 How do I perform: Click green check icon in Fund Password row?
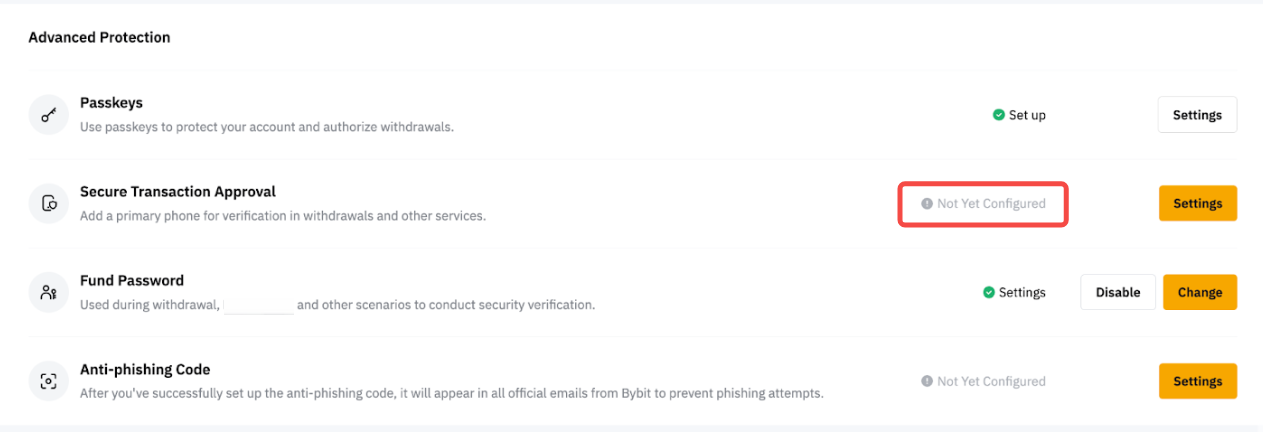click(x=989, y=293)
